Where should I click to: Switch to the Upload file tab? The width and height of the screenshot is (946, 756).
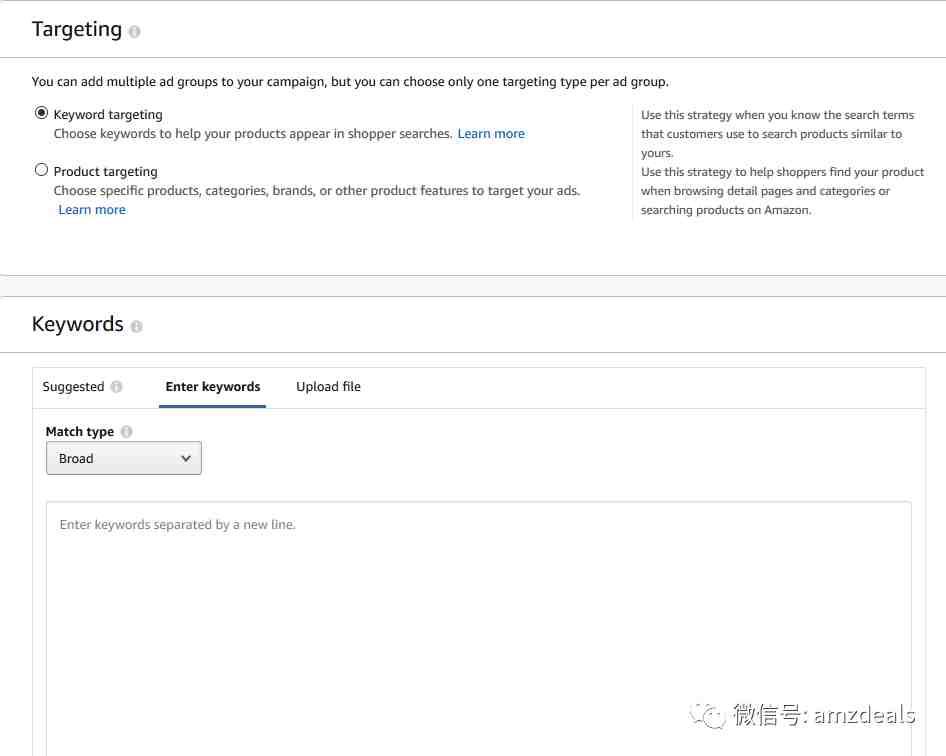click(328, 387)
